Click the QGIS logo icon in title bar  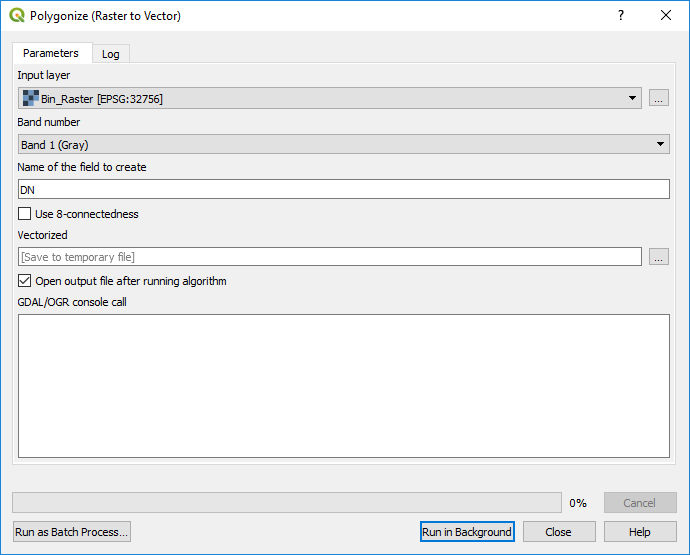[17, 15]
